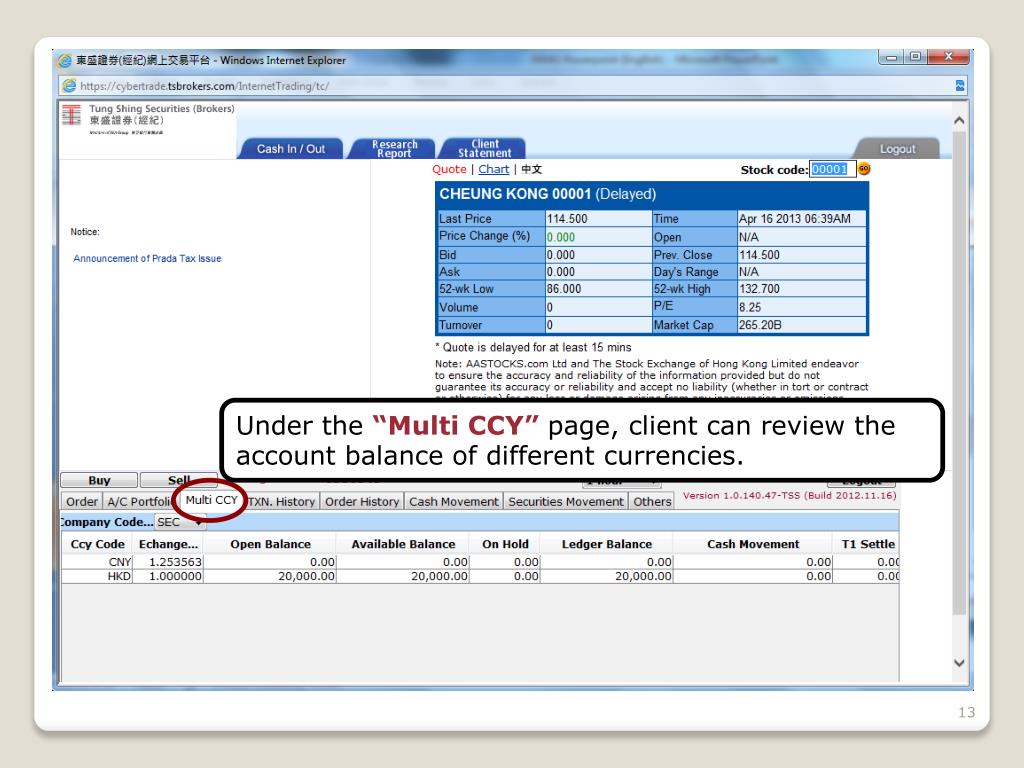
Task: Click the Market Cap value 265.20B
Action: tap(760, 325)
